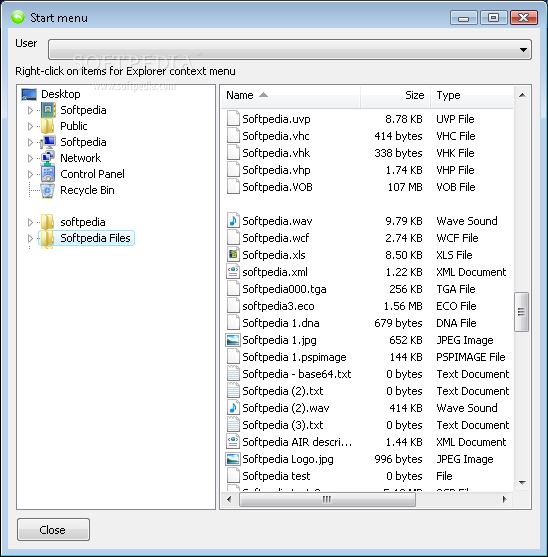This screenshot has height=557, width=548.
Task: Click the vertical scrollbar down arrow
Action: (522, 482)
